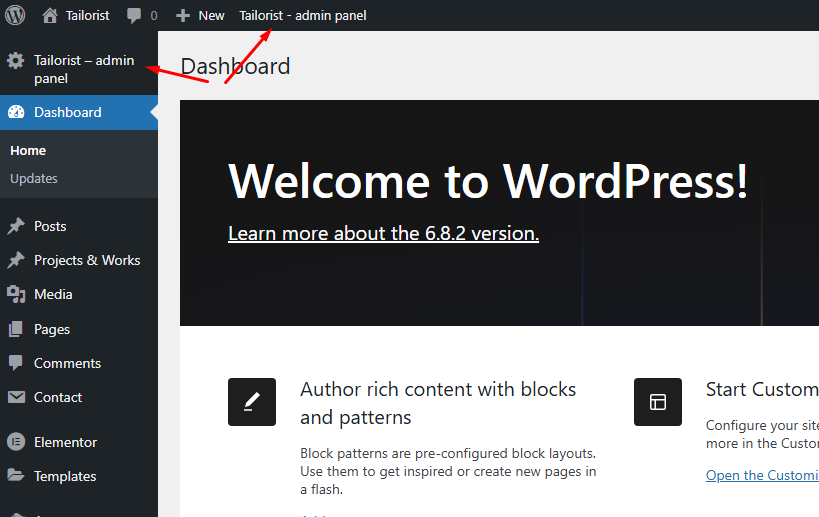This screenshot has height=517, width=819.
Task: Click the Comments speech bubble sidebar icon
Action: coord(16,363)
